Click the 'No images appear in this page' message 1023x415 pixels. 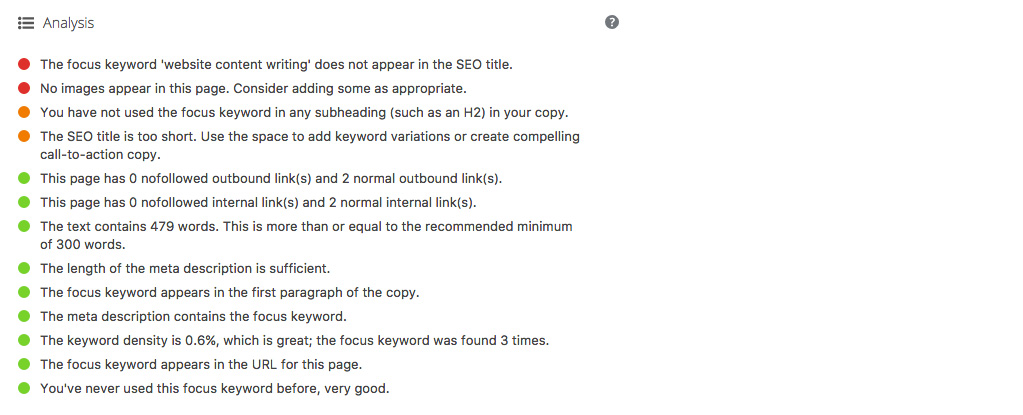pos(253,89)
